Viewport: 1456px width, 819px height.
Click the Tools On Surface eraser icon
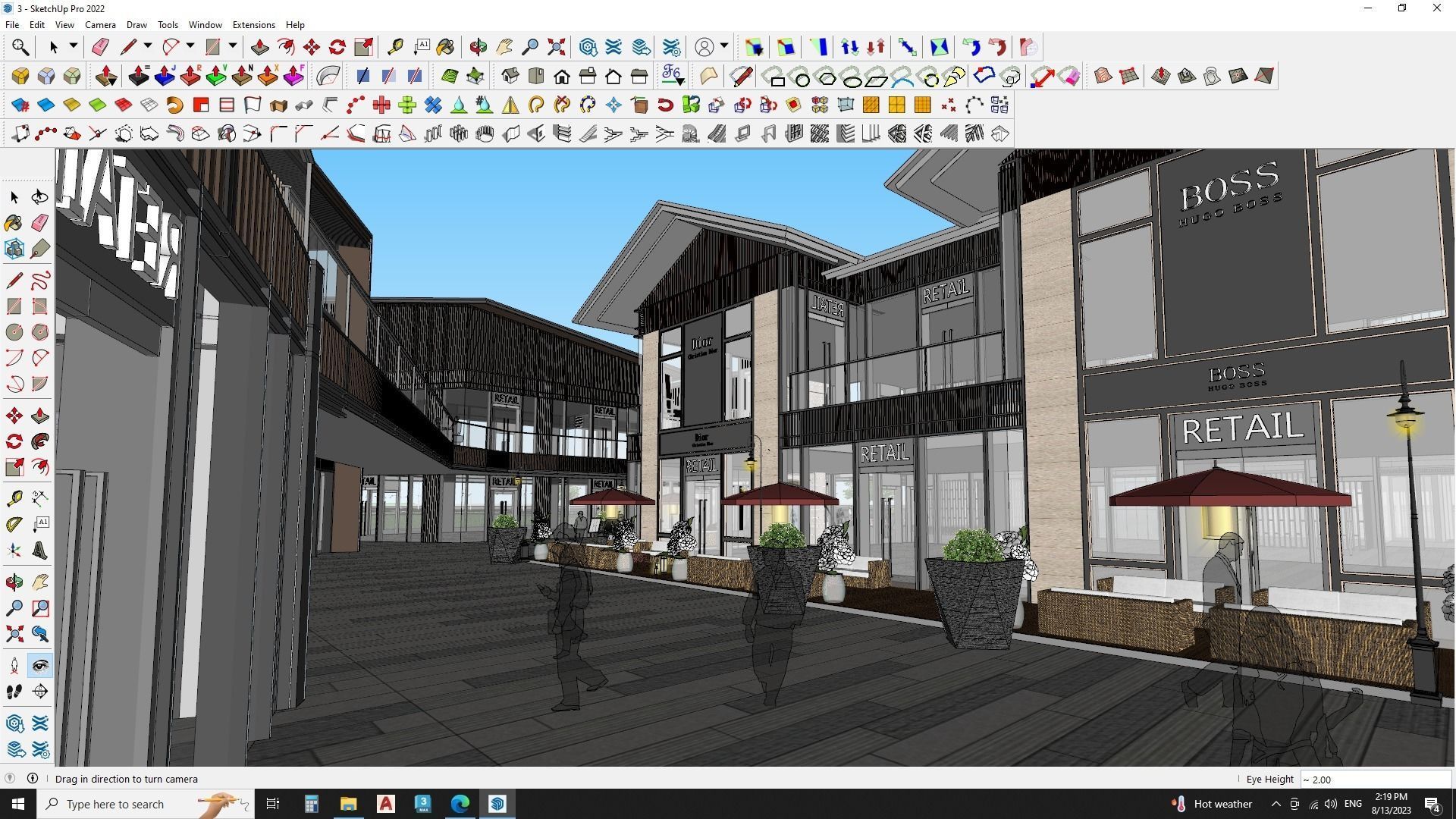(x=1068, y=76)
